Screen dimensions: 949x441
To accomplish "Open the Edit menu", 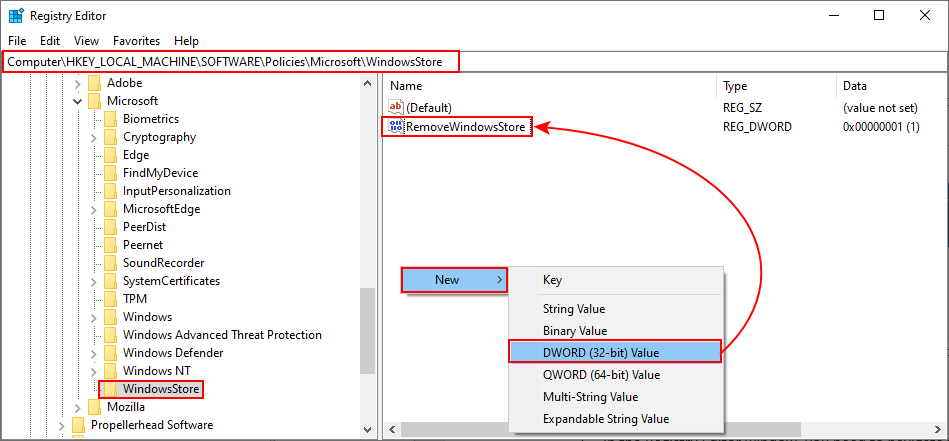I will click(x=50, y=41).
